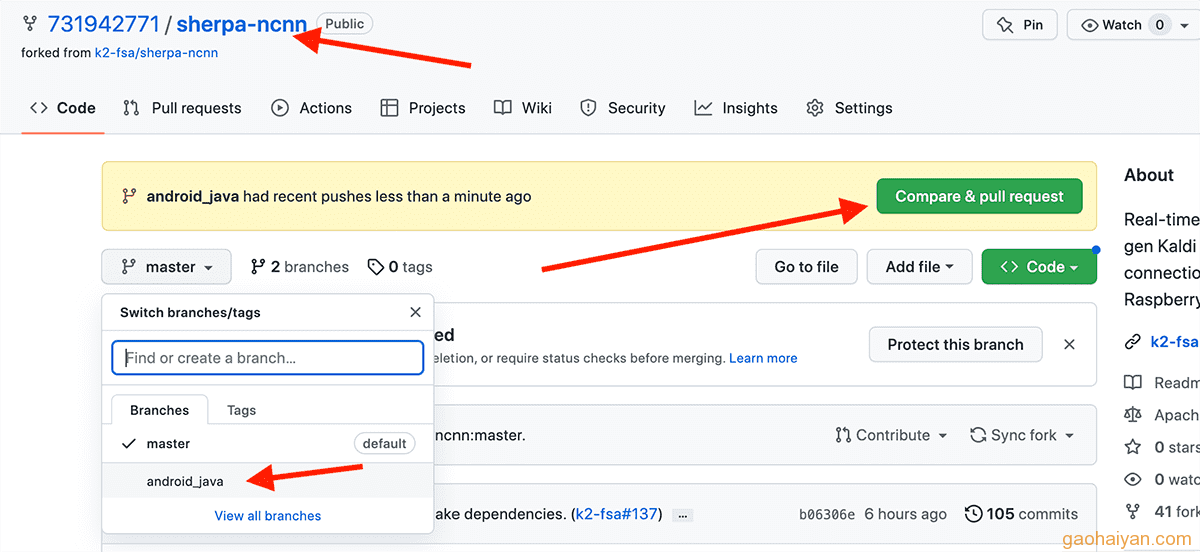Dismiss the branch protection notice

click(x=1069, y=344)
